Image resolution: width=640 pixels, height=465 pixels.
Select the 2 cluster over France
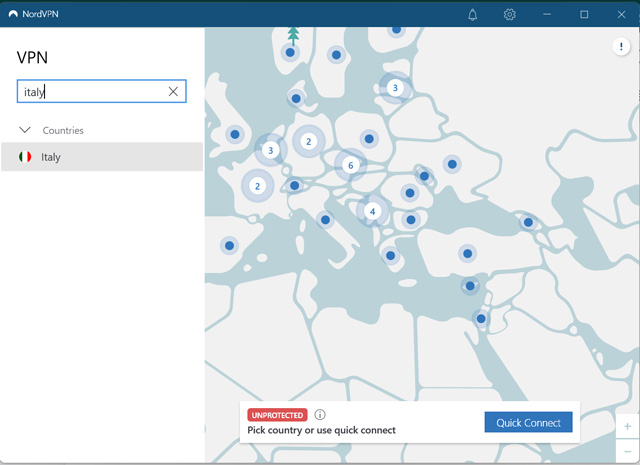tap(257, 186)
